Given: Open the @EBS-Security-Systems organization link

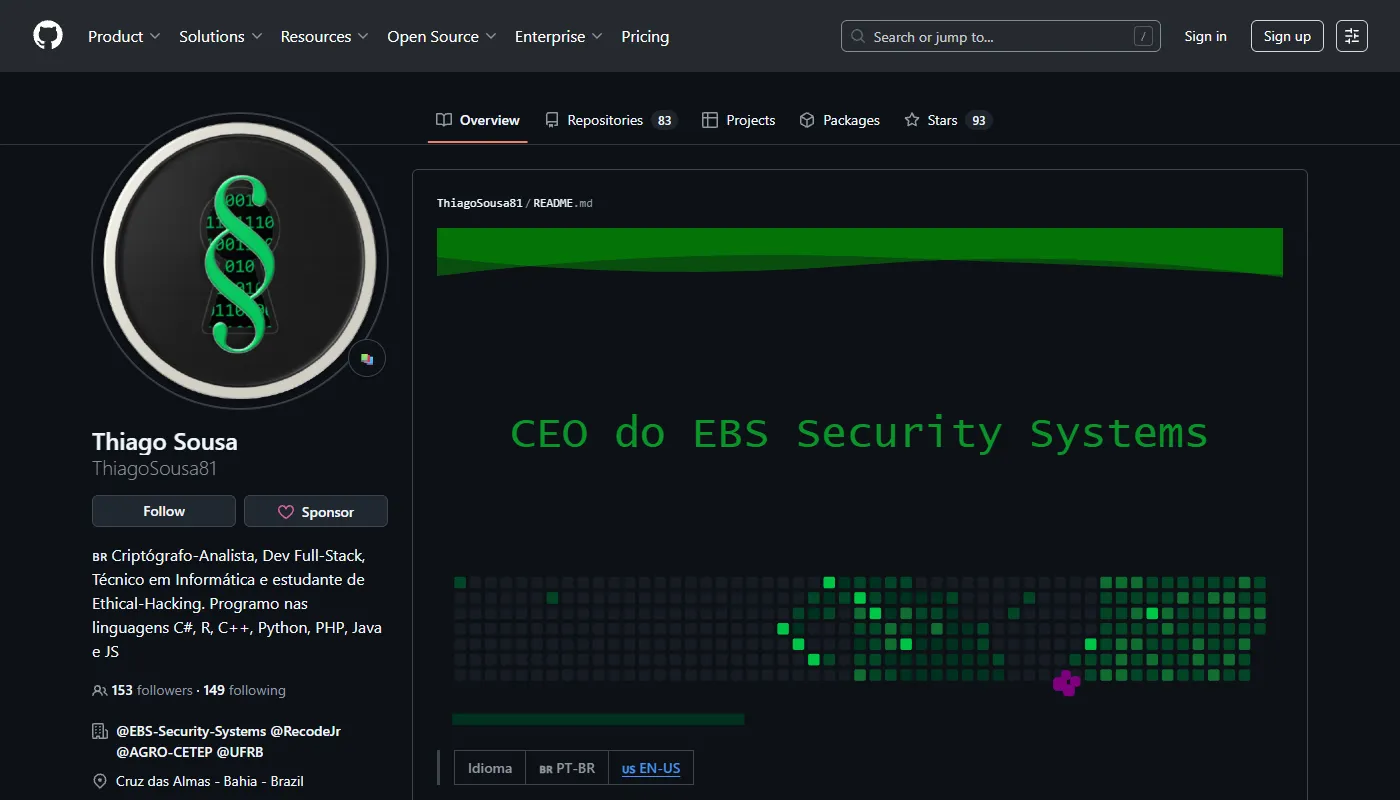Looking at the screenshot, I should 191,731.
